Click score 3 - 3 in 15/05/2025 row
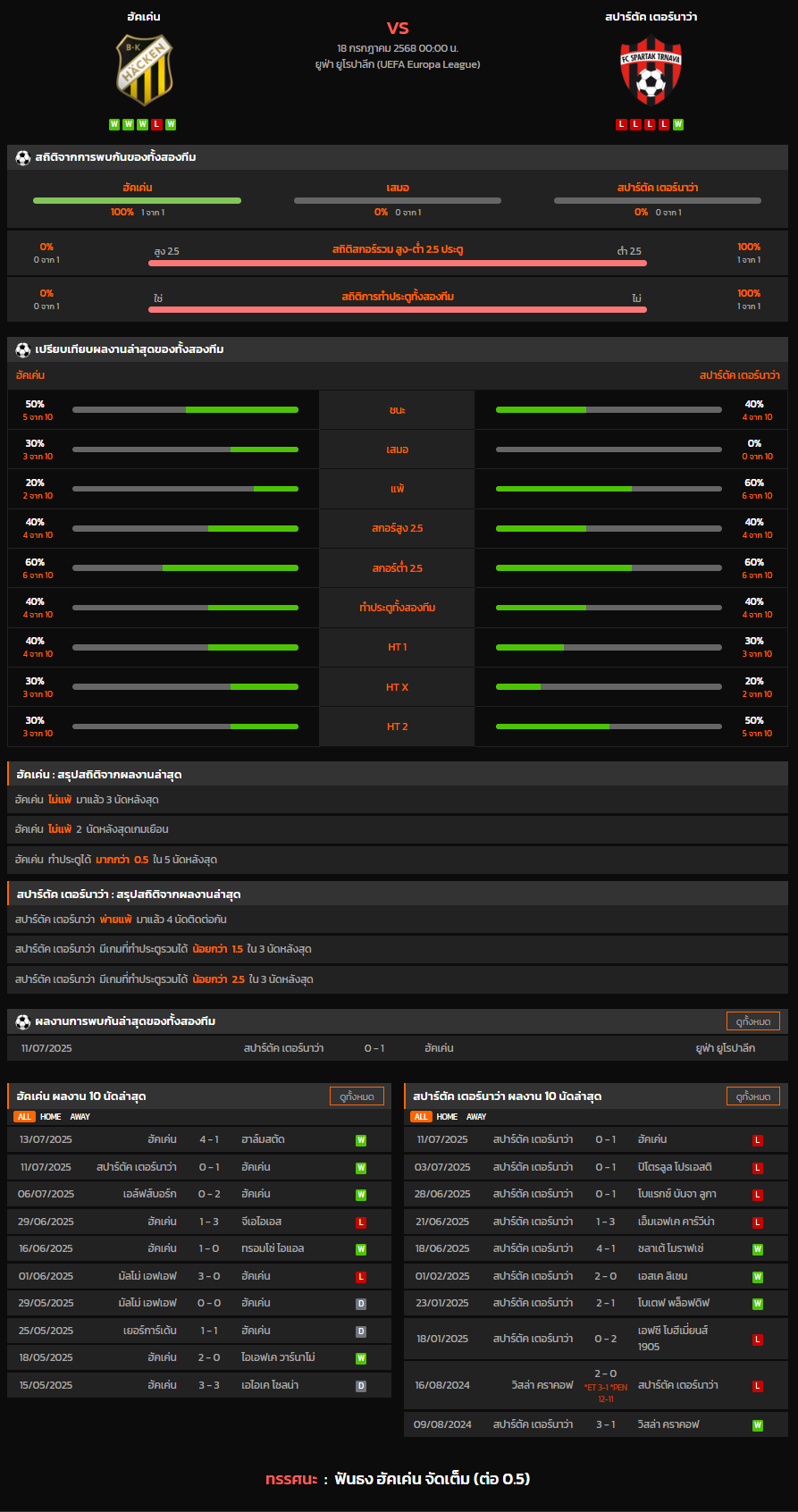This screenshot has height=1512, width=798. tap(209, 1385)
